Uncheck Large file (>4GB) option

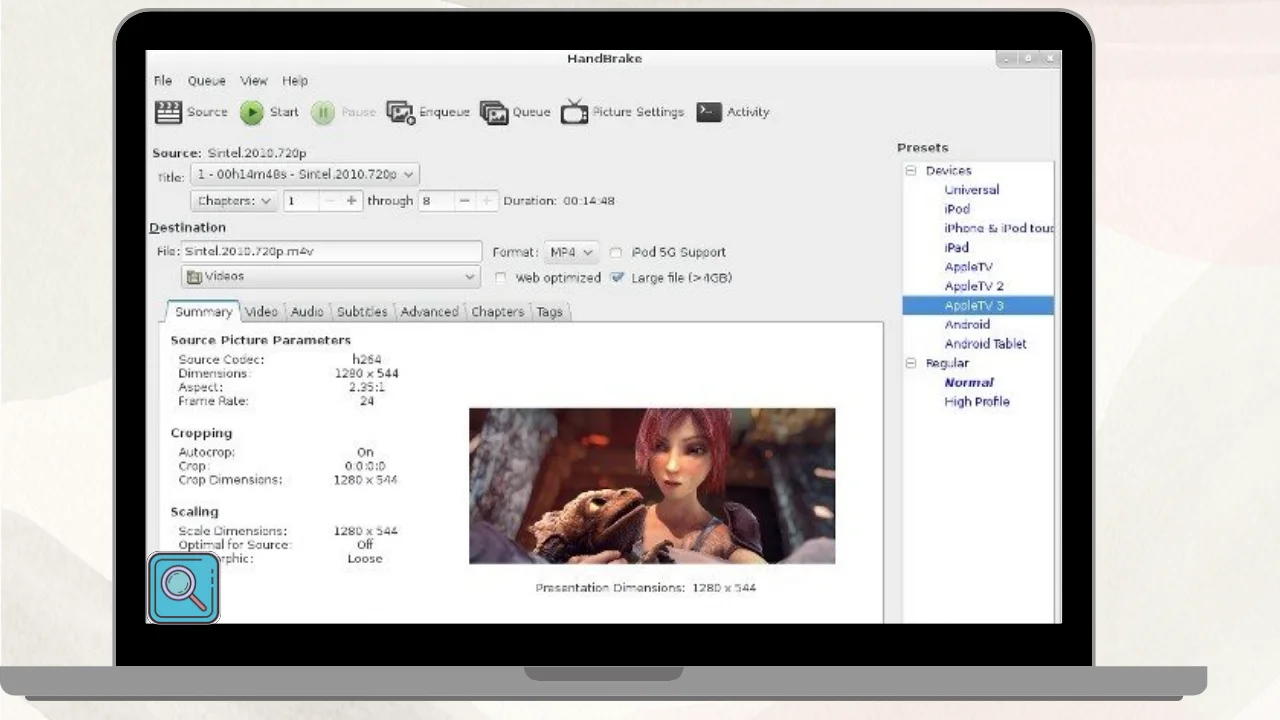tap(617, 278)
